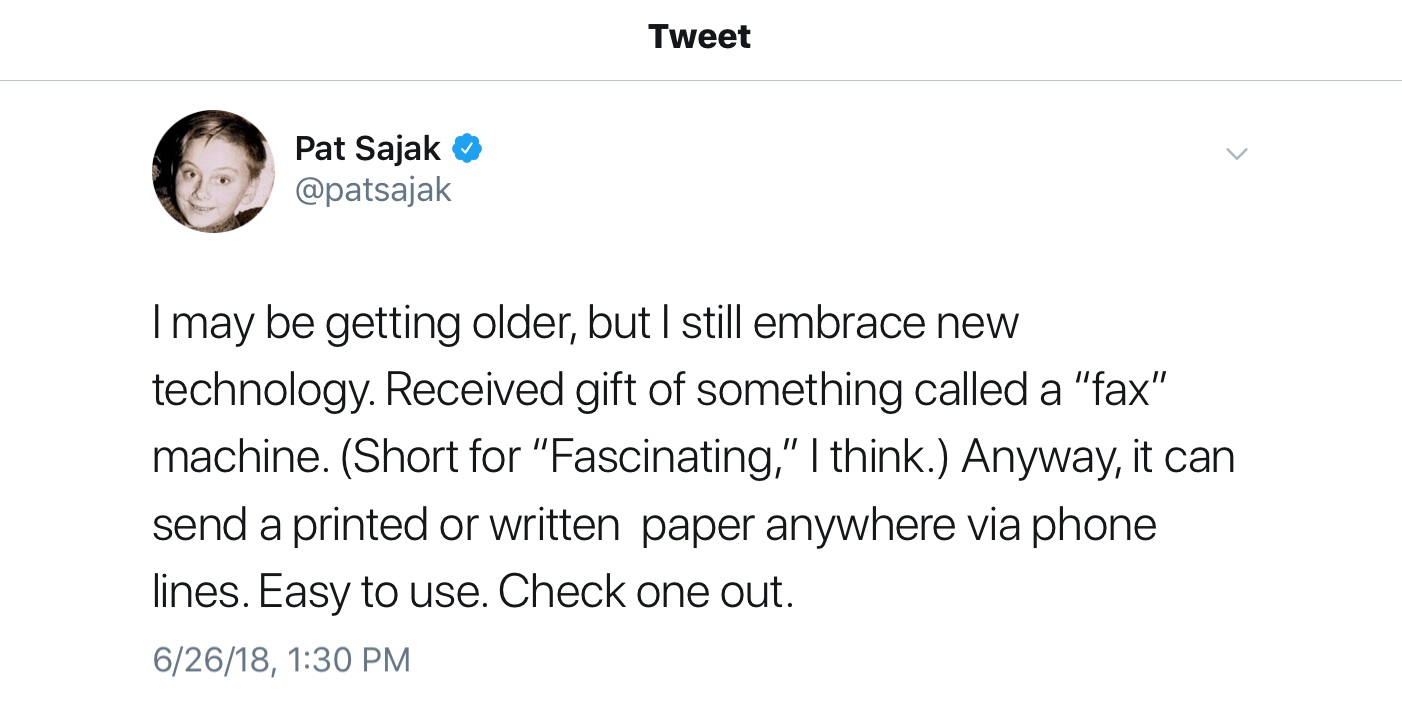Screen dimensions: 1402x703
Task: Click the words "printed or written"
Action: tap(455, 525)
